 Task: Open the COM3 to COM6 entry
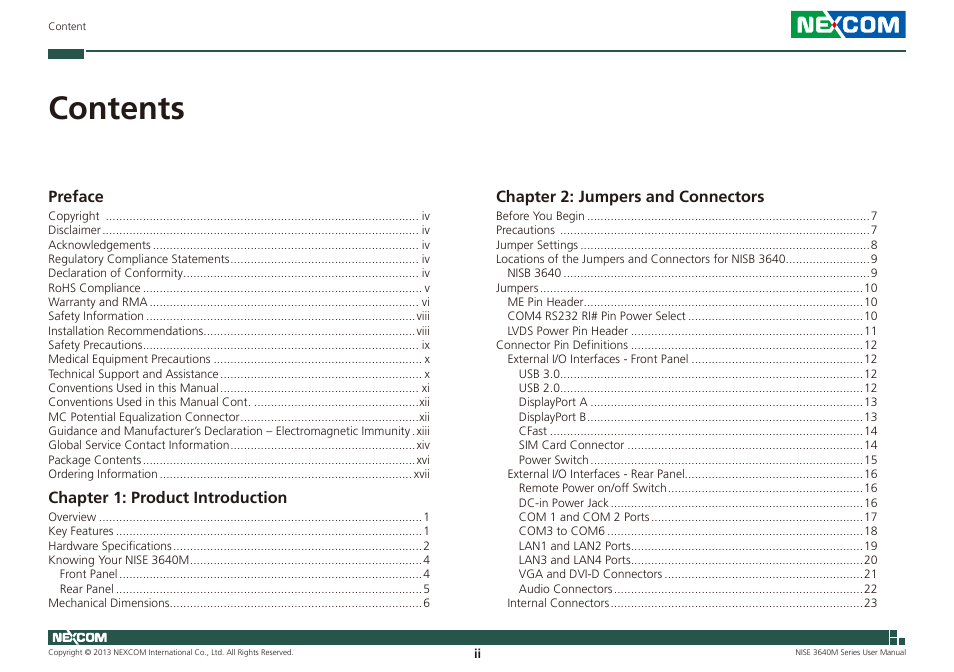698,531
